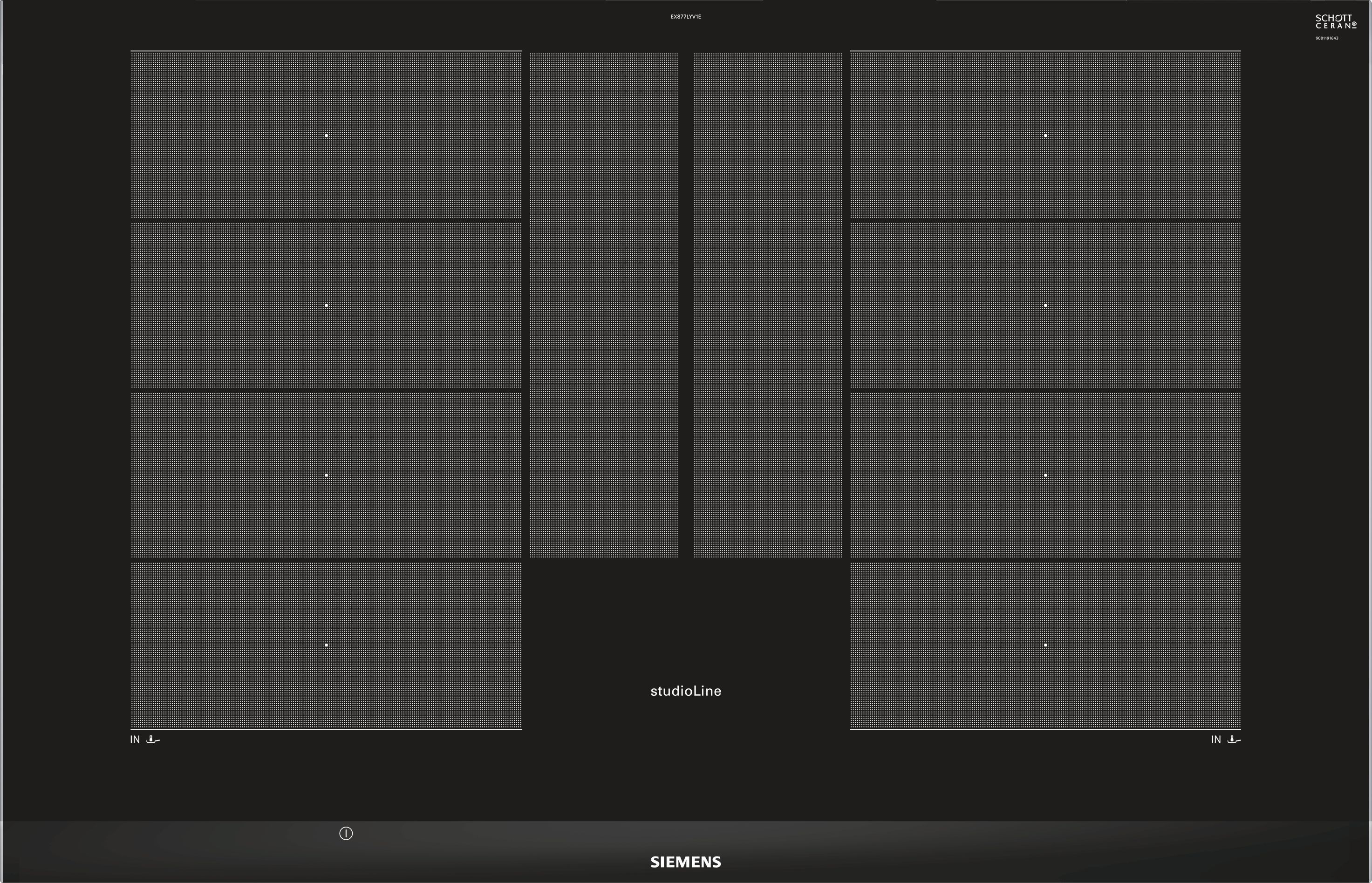Image resolution: width=1372 pixels, height=883 pixels.
Task: Select the tall left-center cooking strip
Action: coord(603,305)
